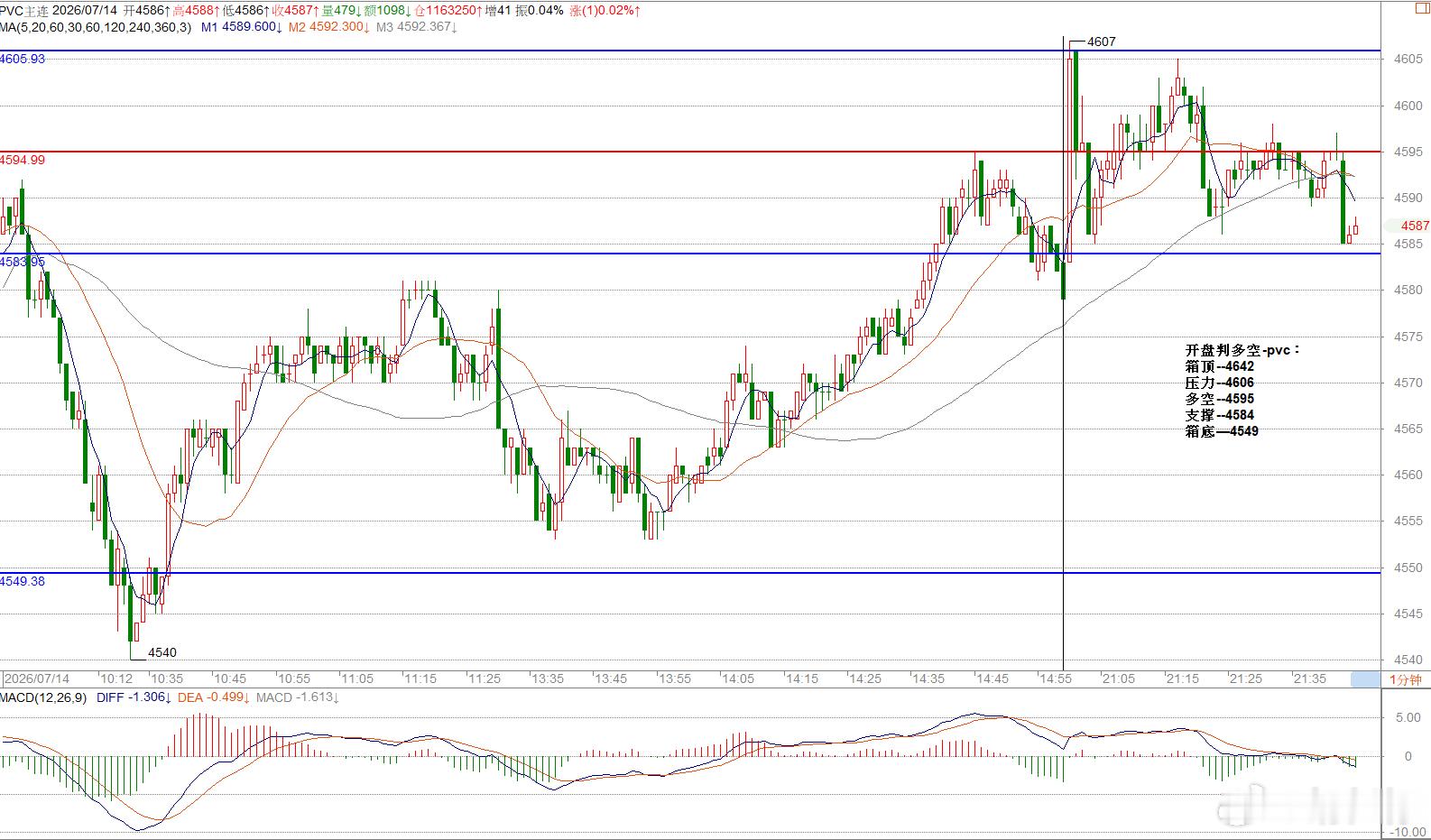
Task: Click the 2026/07/14 date label on time axis
Action: (37, 678)
